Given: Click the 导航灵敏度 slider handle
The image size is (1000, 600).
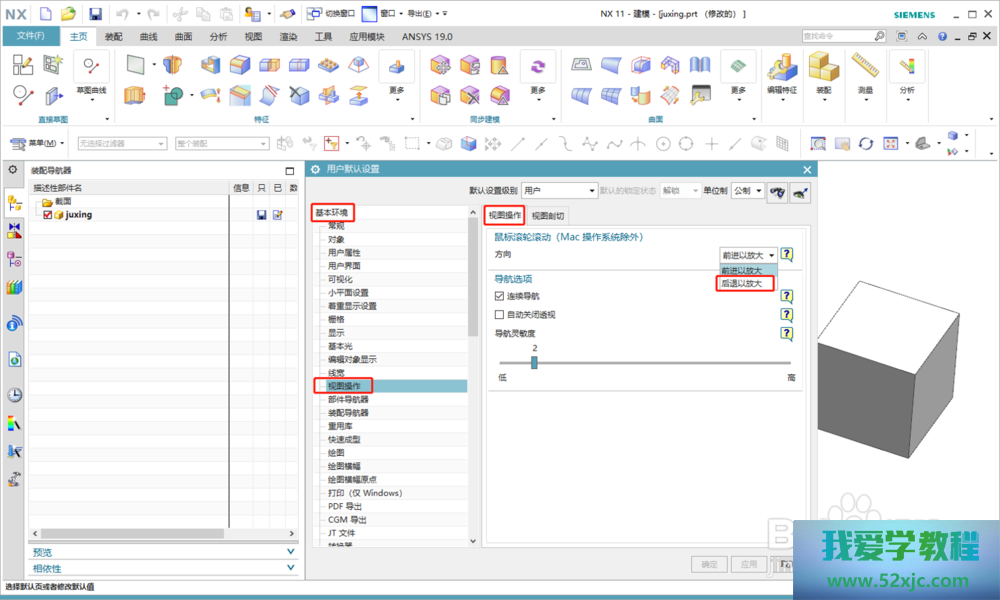Looking at the screenshot, I should (x=534, y=362).
